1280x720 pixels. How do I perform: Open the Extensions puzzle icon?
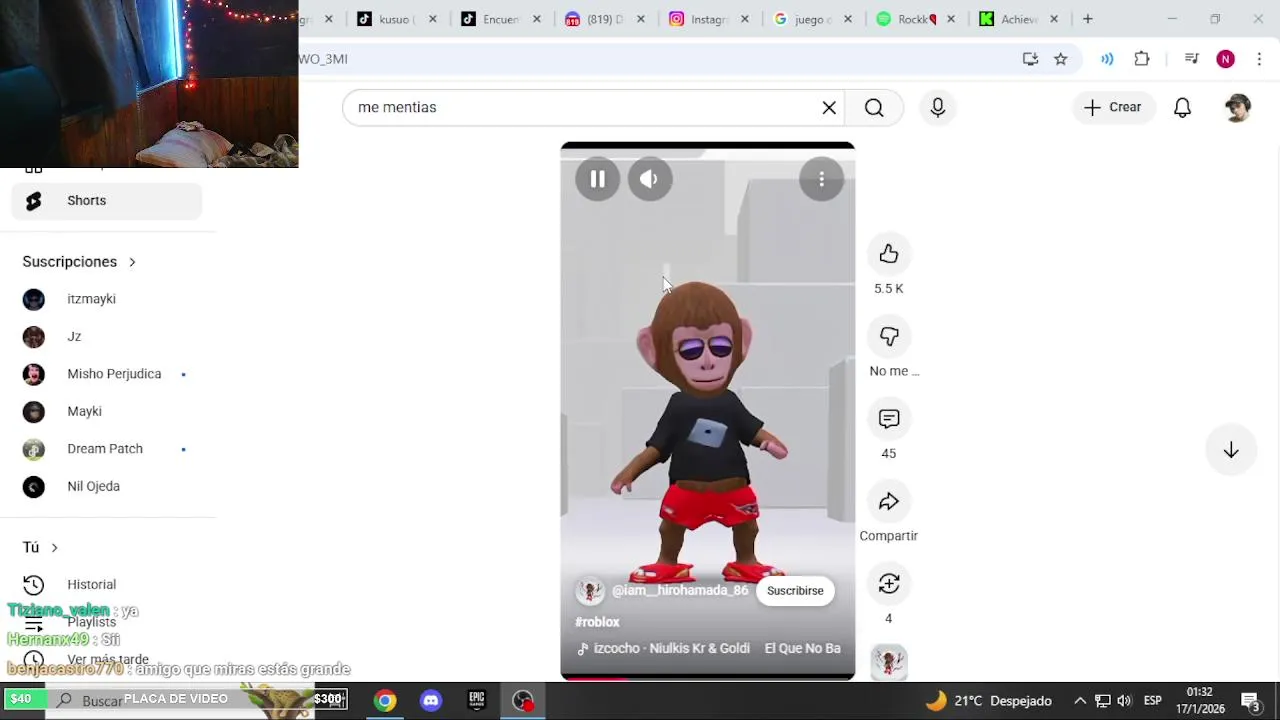[1142, 59]
